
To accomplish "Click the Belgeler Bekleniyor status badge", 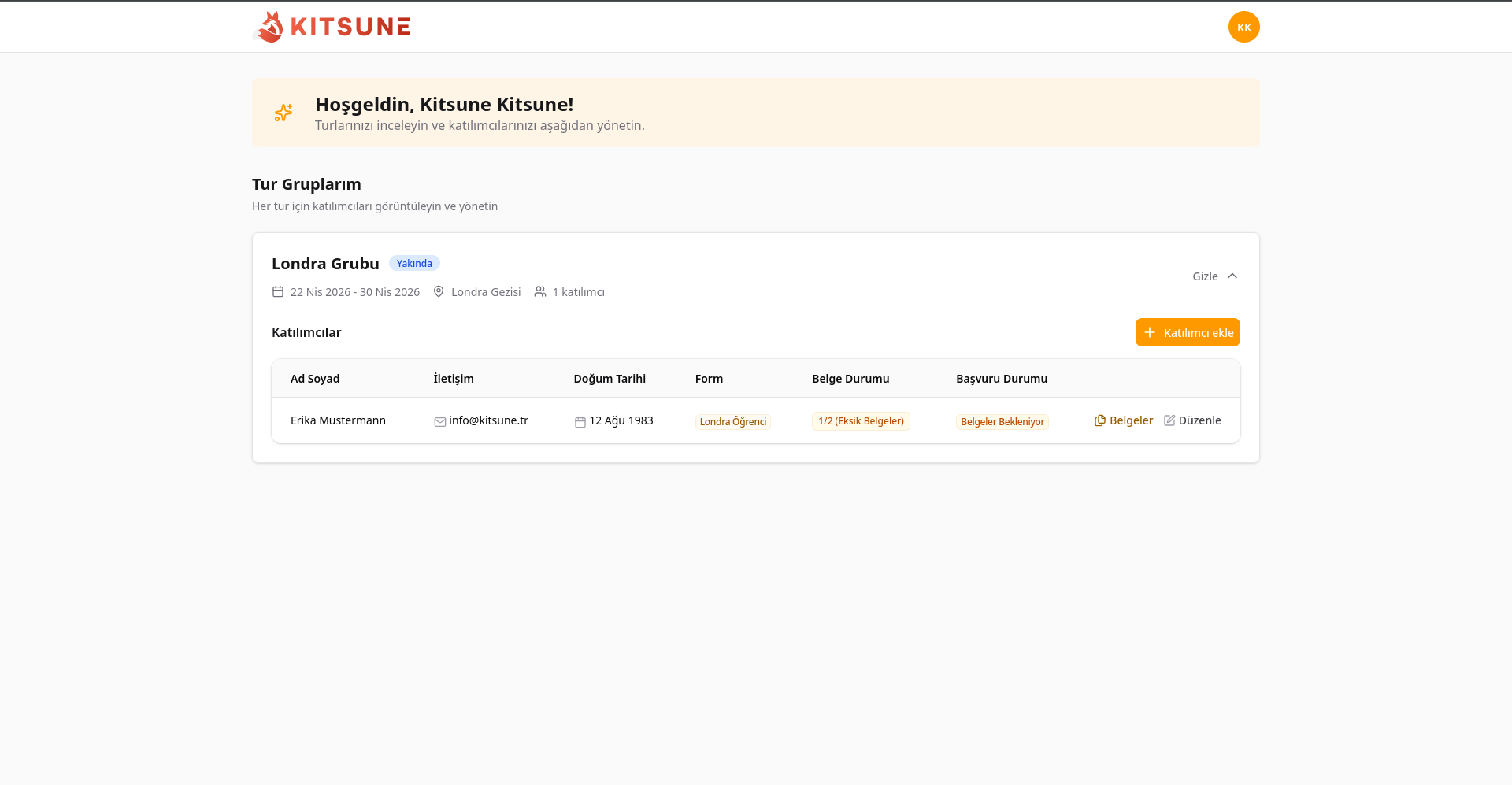I will tap(1002, 421).
